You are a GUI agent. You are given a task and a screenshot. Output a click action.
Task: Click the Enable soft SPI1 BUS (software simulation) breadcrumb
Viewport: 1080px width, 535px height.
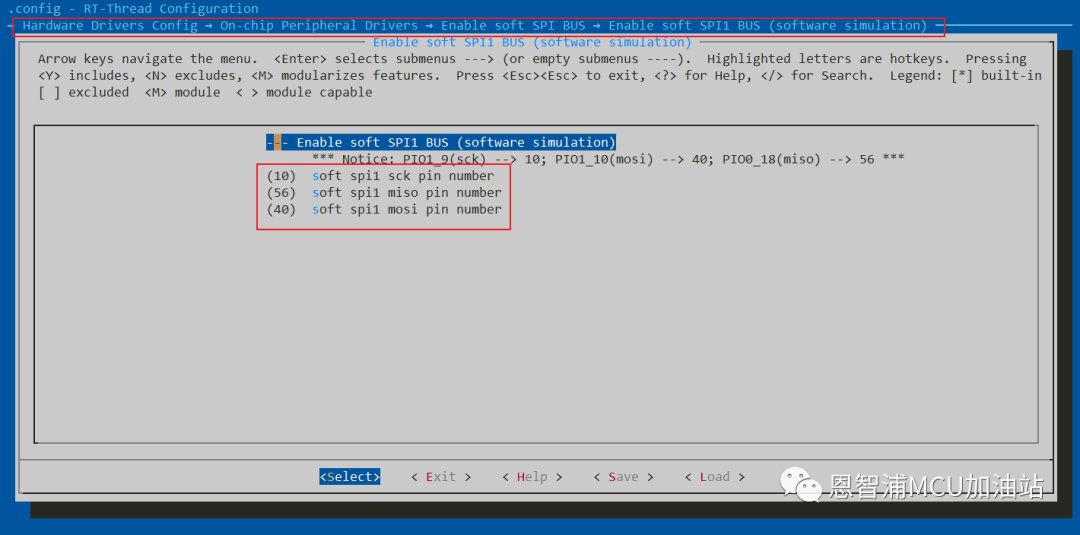[768, 25]
